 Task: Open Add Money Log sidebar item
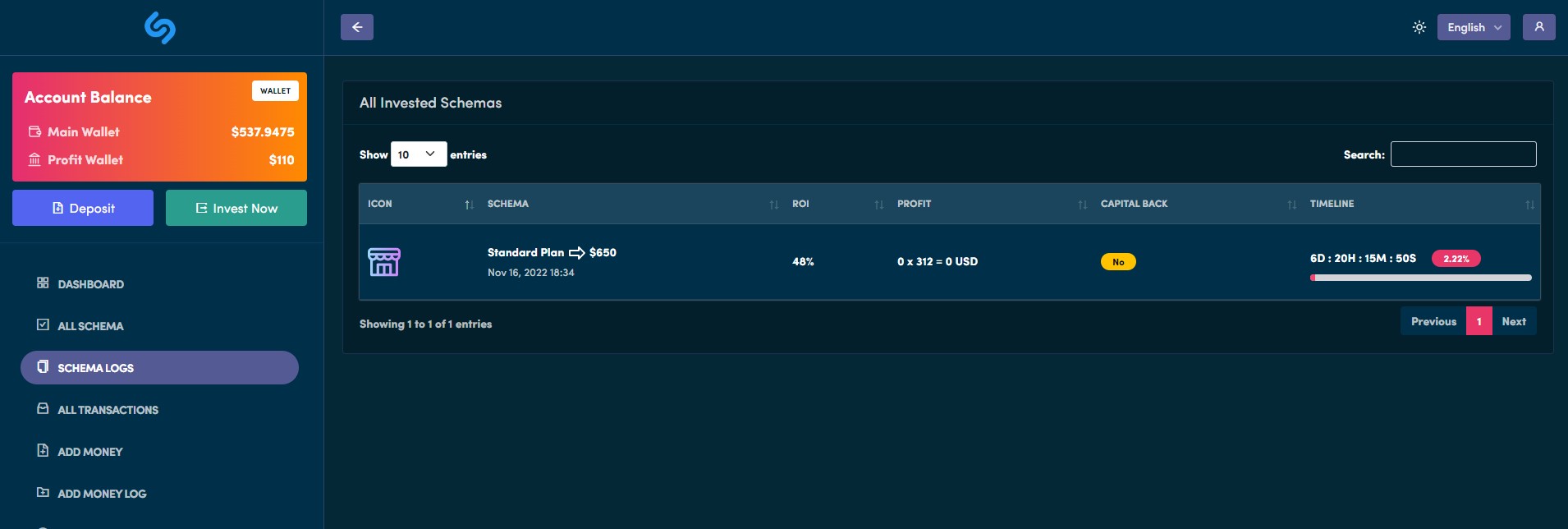[x=159, y=493]
